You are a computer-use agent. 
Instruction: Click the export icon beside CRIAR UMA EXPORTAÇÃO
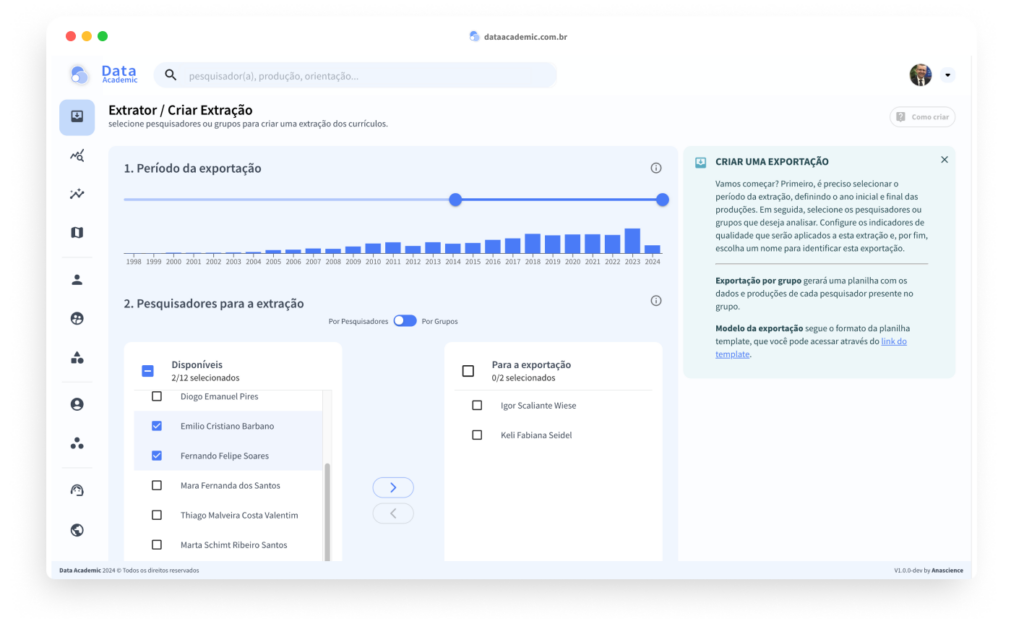coord(700,162)
